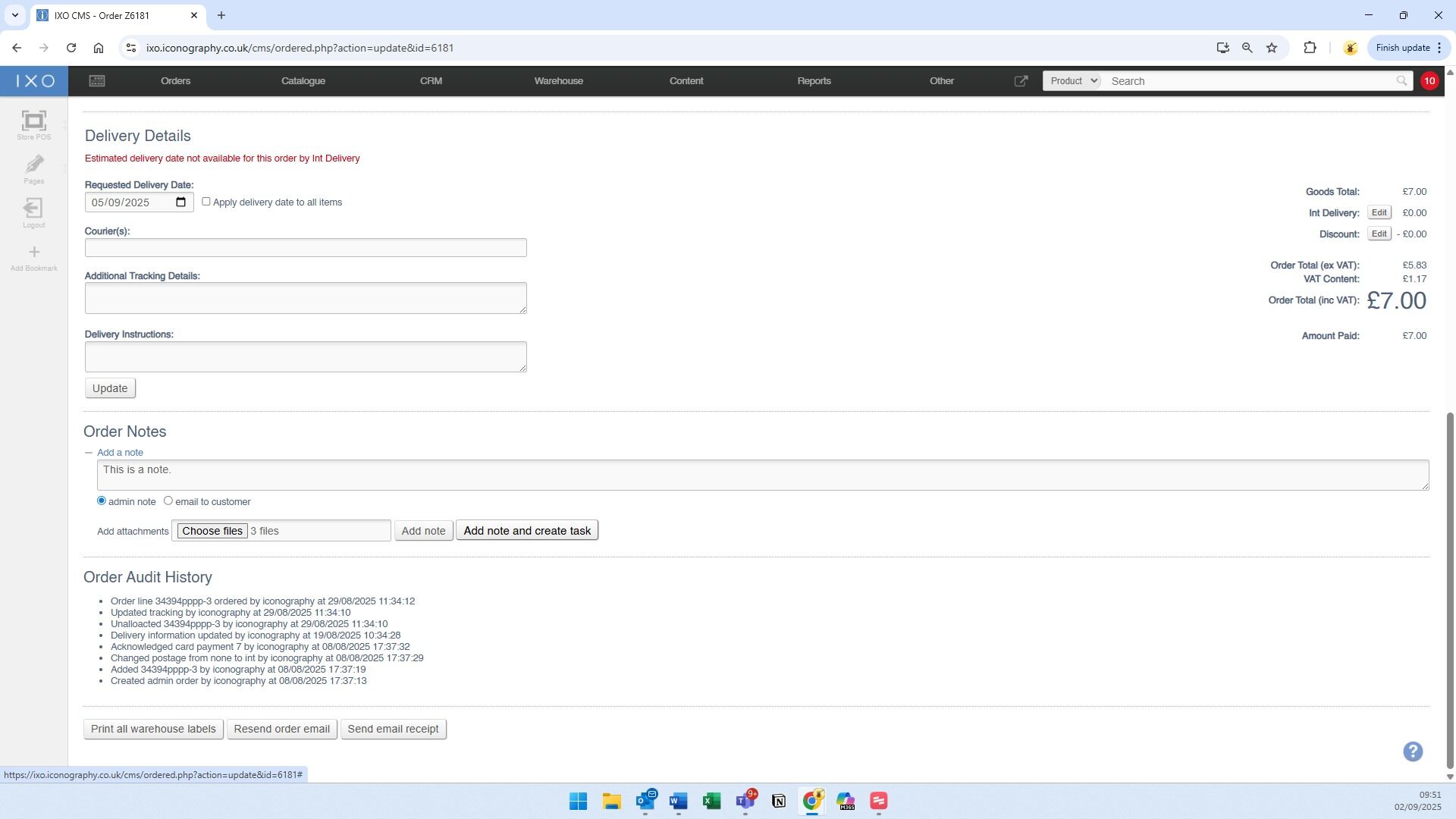Select the email to customer radio option
Viewport: 1456px width, 819px height.
pos(168,500)
